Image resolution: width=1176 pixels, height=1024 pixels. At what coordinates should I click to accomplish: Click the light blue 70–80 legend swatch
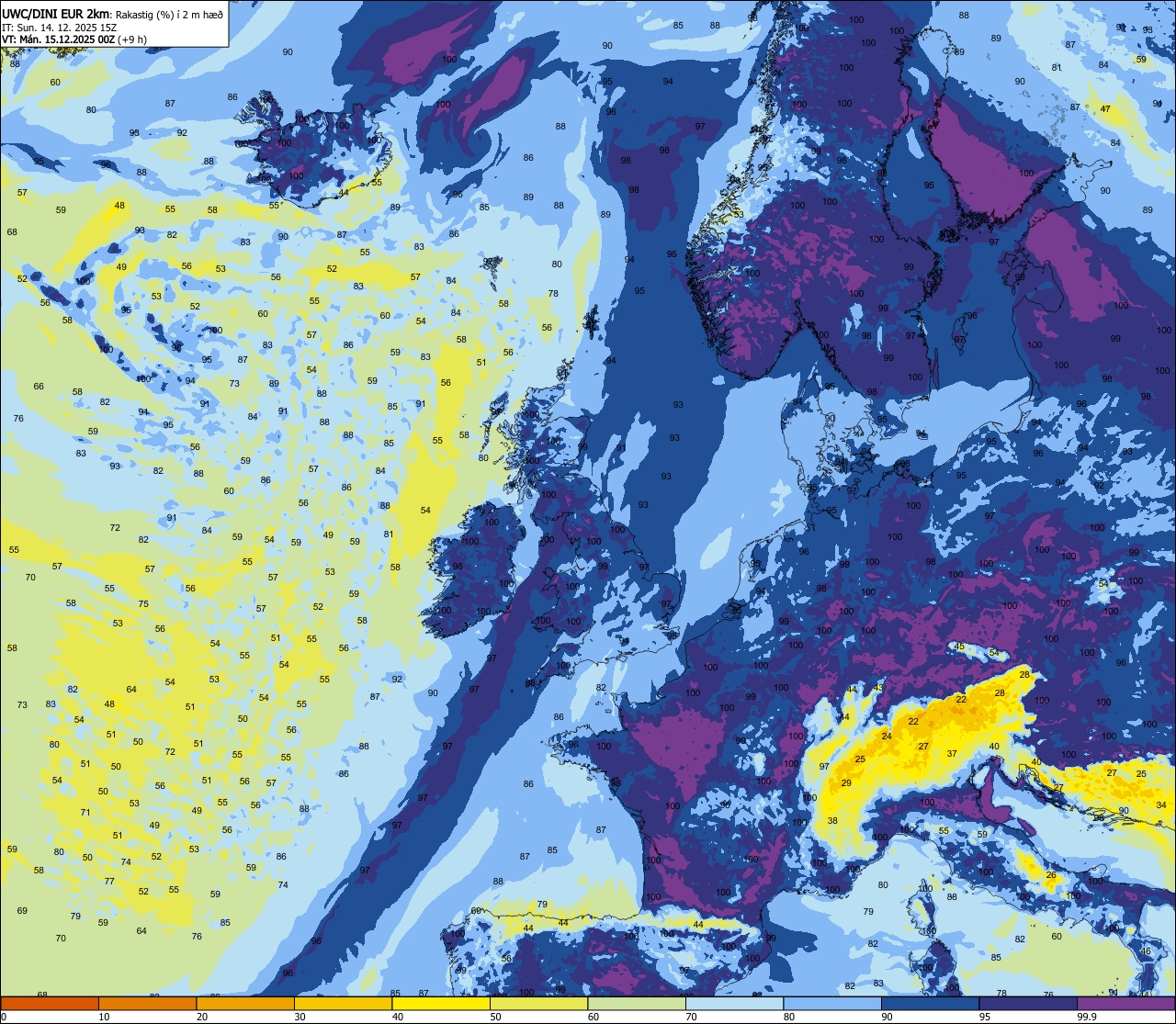[734, 1004]
